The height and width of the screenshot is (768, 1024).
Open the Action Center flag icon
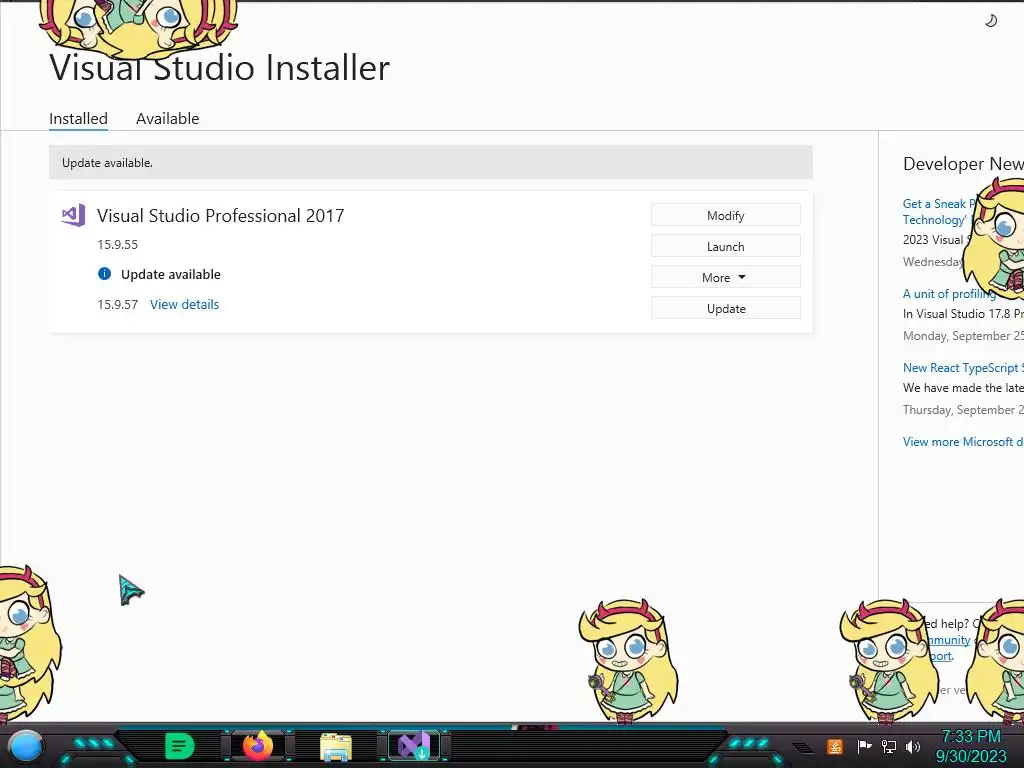click(x=864, y=746)
